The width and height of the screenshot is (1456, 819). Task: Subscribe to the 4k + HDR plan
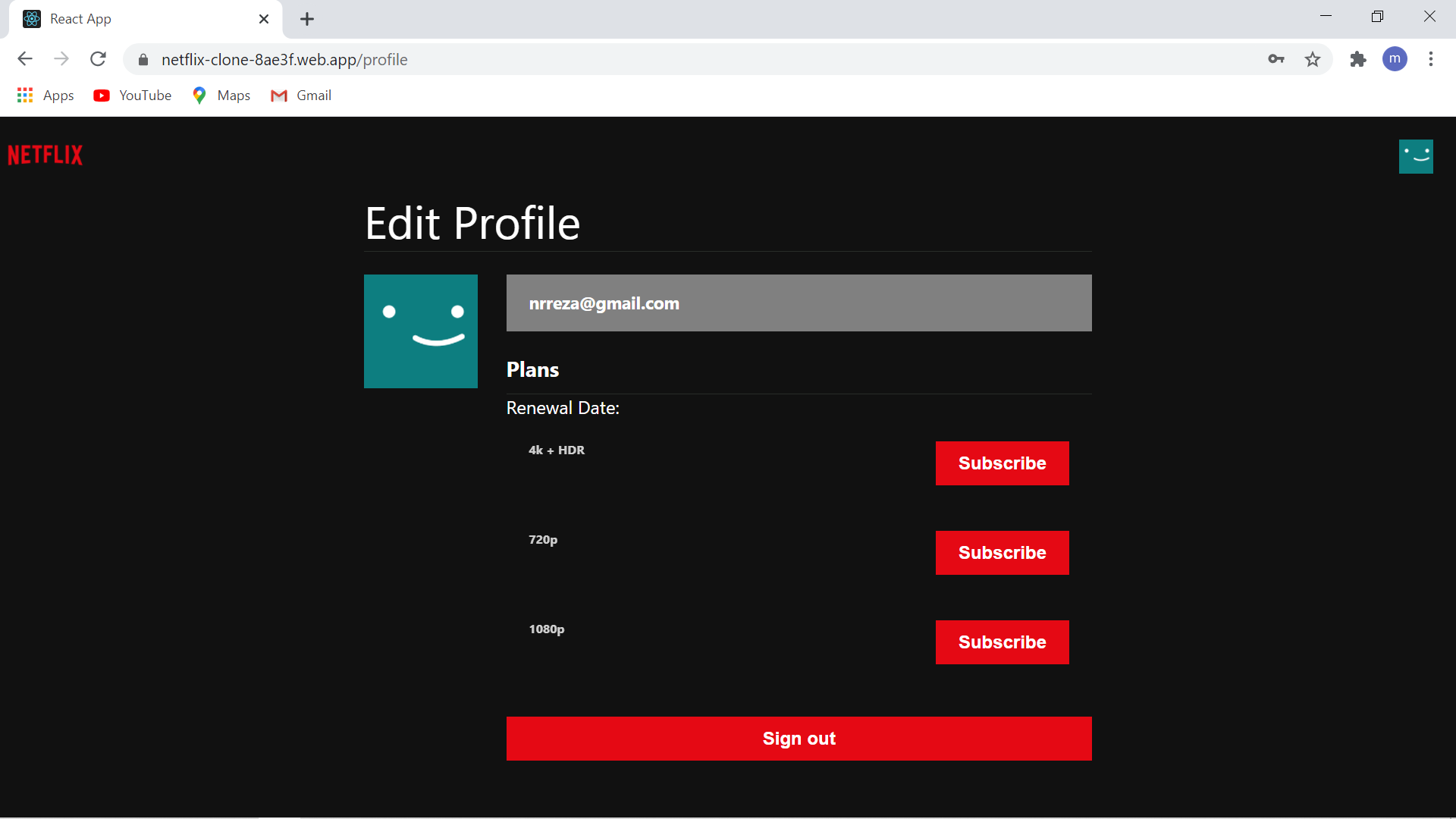pyautogui.click(x=1002, y=463)
